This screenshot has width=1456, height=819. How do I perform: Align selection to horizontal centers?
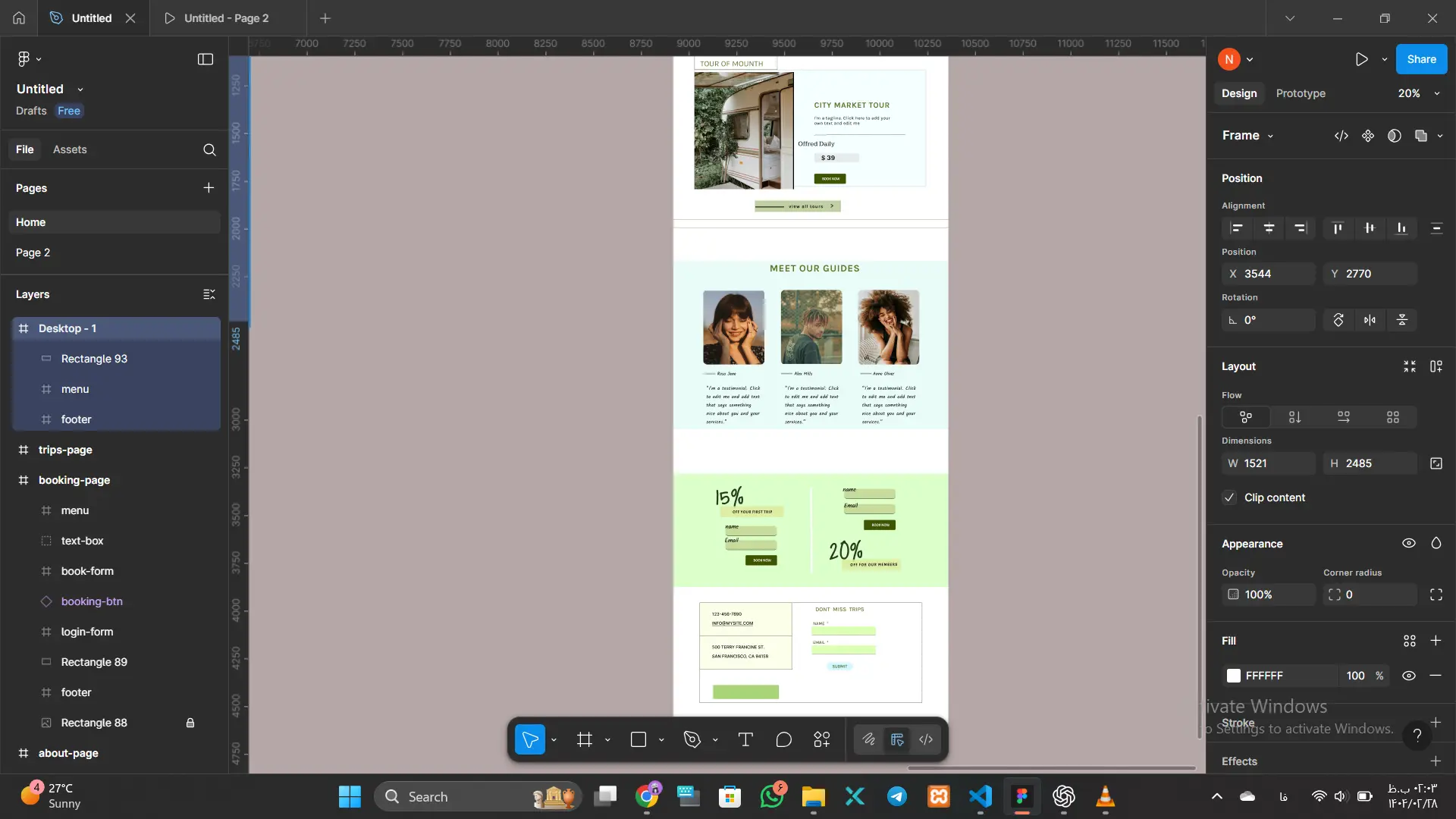click(1269, 228)
